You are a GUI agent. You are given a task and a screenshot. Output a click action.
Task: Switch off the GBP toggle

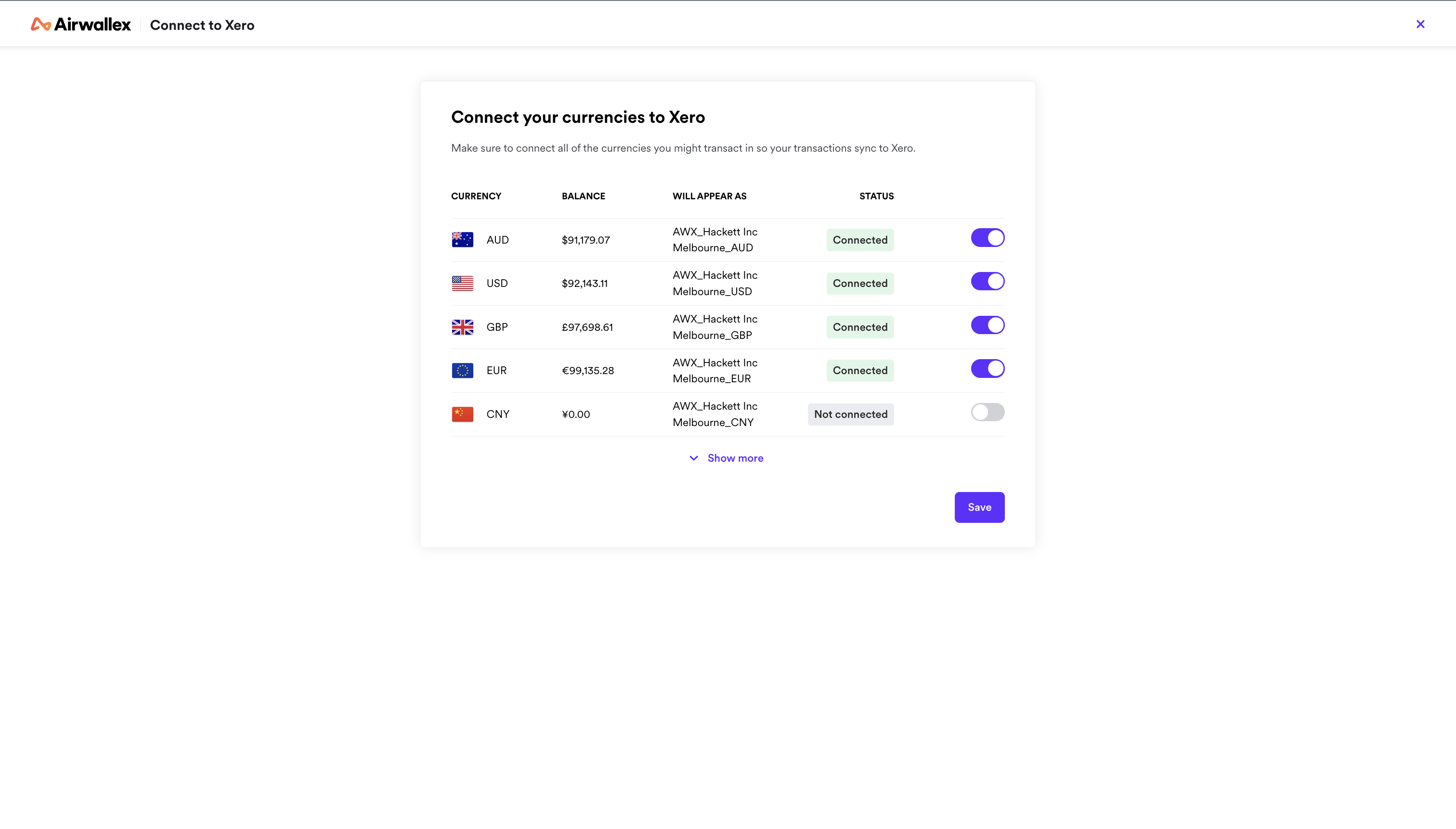(x=988, y=325)
